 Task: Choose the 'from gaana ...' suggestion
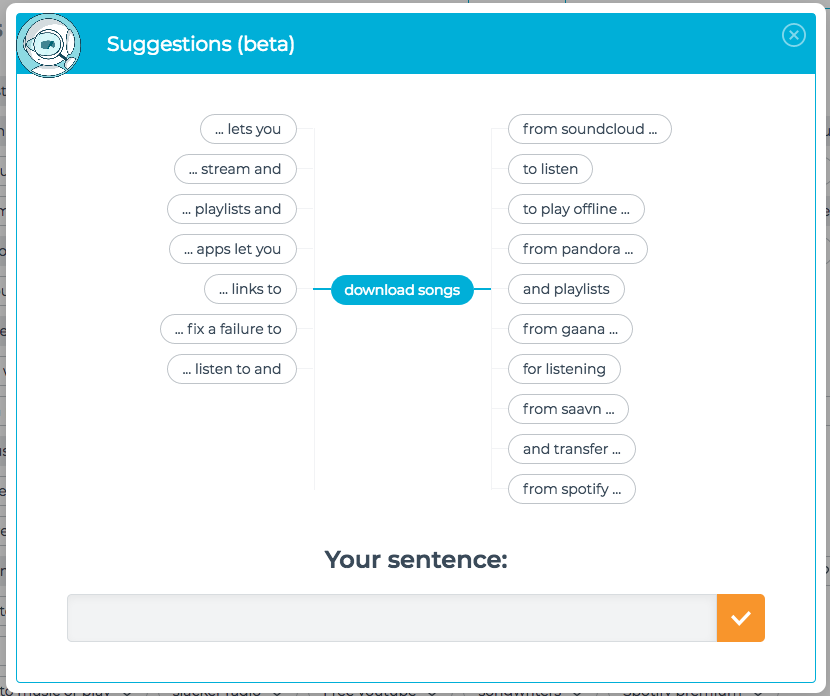(571, 329)
